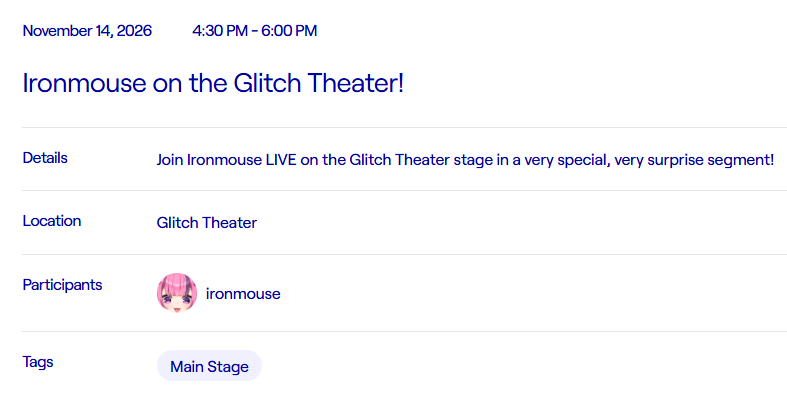This screenshot has height=401, width=787.
Task: Click "surprise segment!" at the end of the description
Action: click(711, 160)
